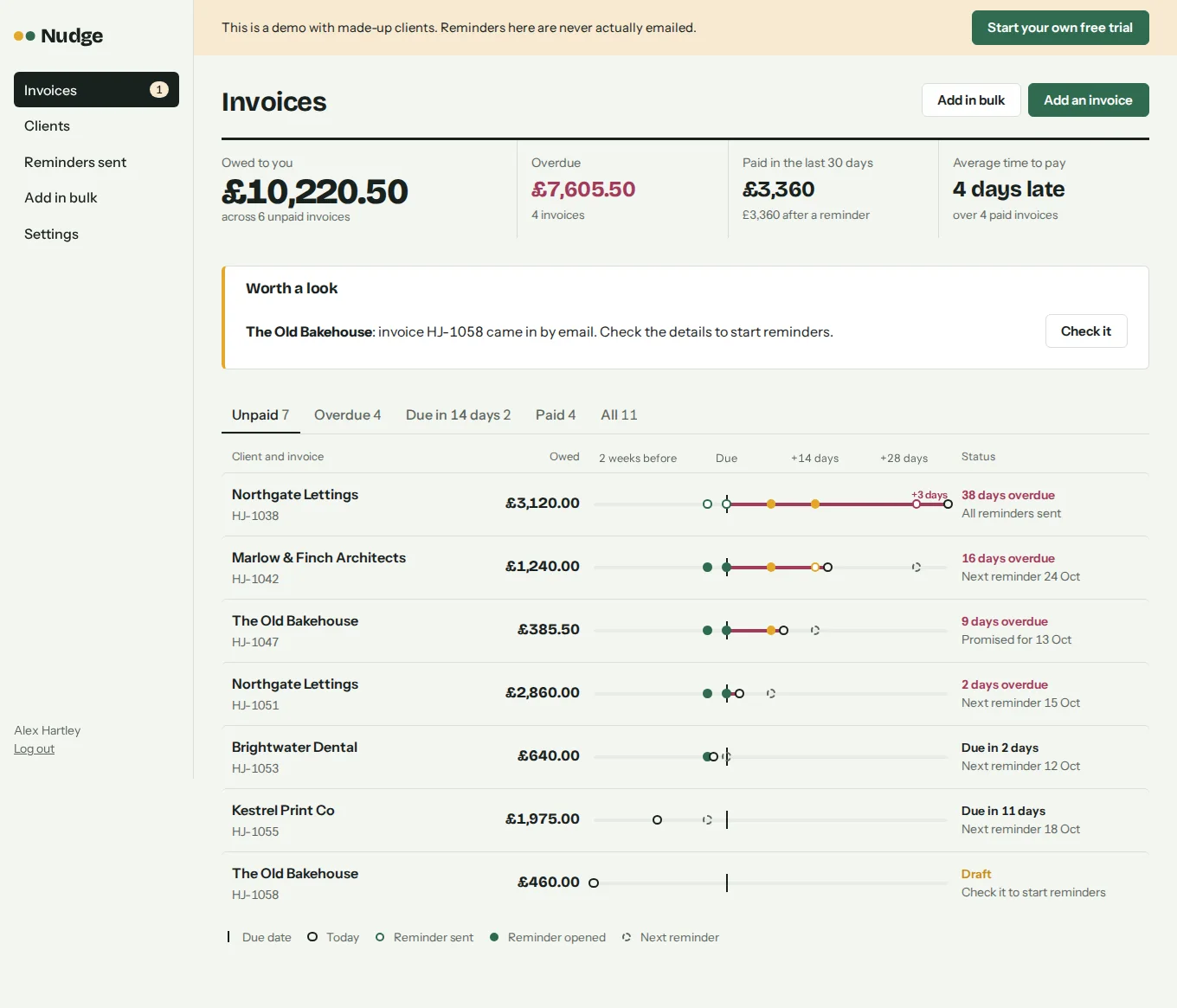Open Kestrel Print Co invoice row

(x=685, y=820)
